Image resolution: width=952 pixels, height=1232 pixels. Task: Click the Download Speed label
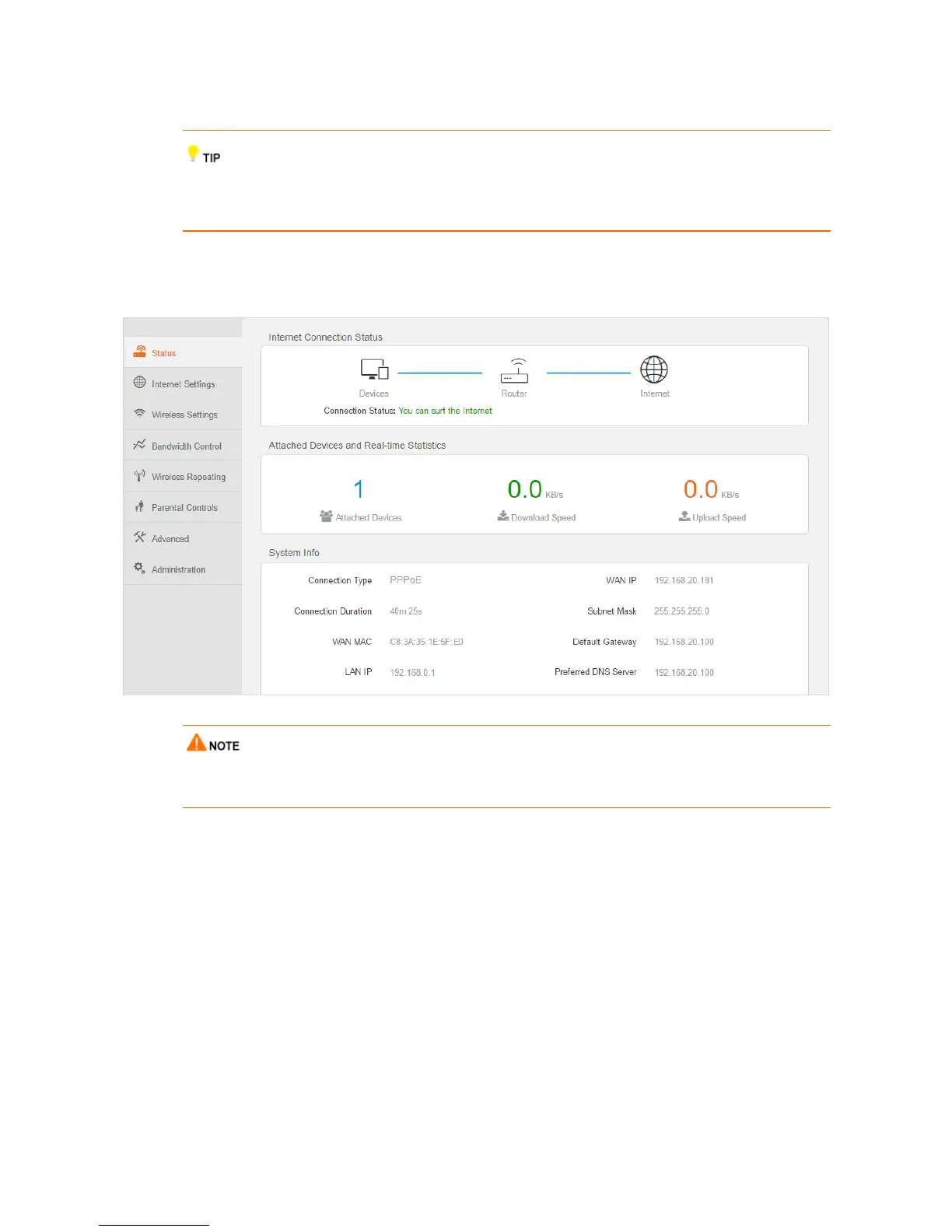tap(544, 517)
